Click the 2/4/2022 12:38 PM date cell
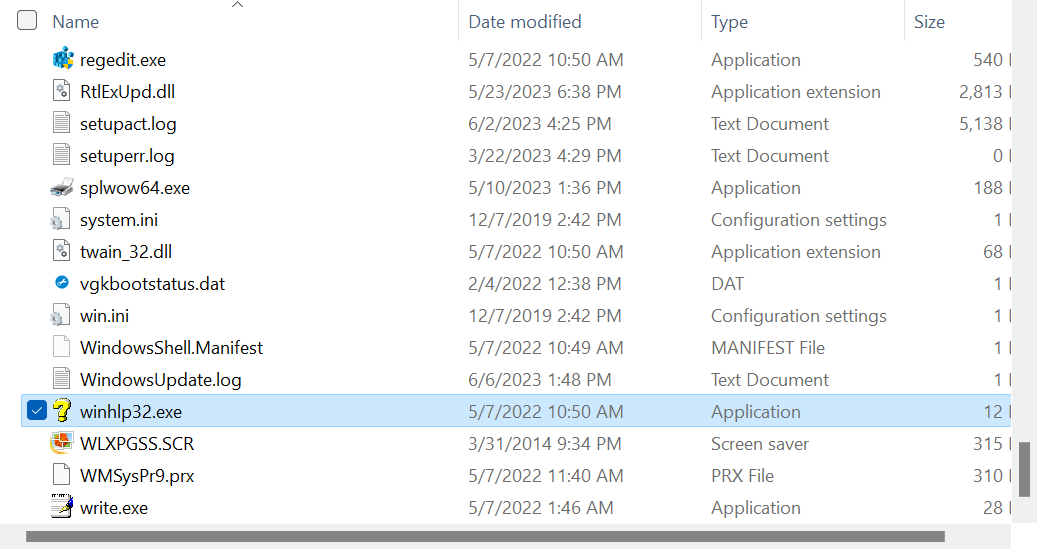1037x549 pixels. (545, 284)
